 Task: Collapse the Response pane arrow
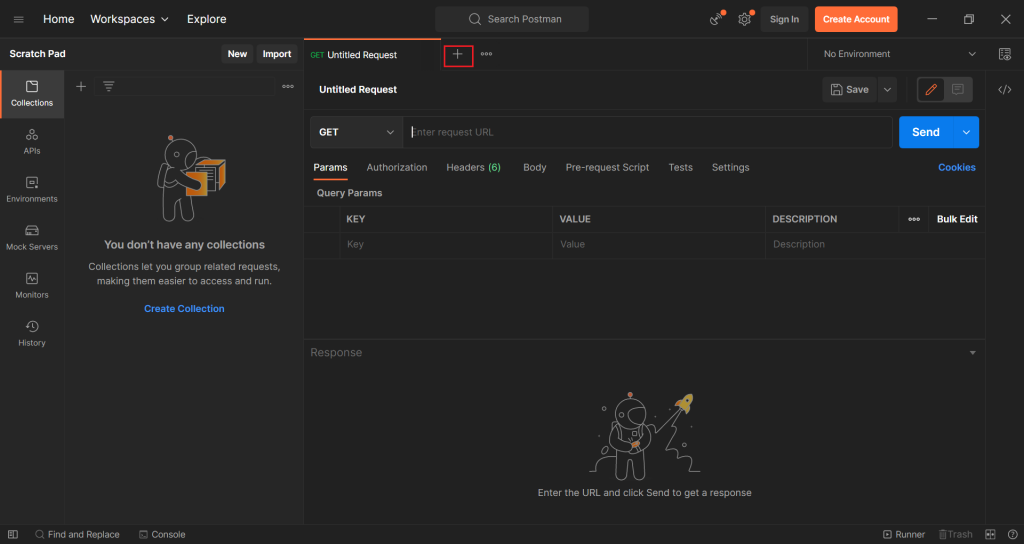pyautogui.click(x=973, y=353)
